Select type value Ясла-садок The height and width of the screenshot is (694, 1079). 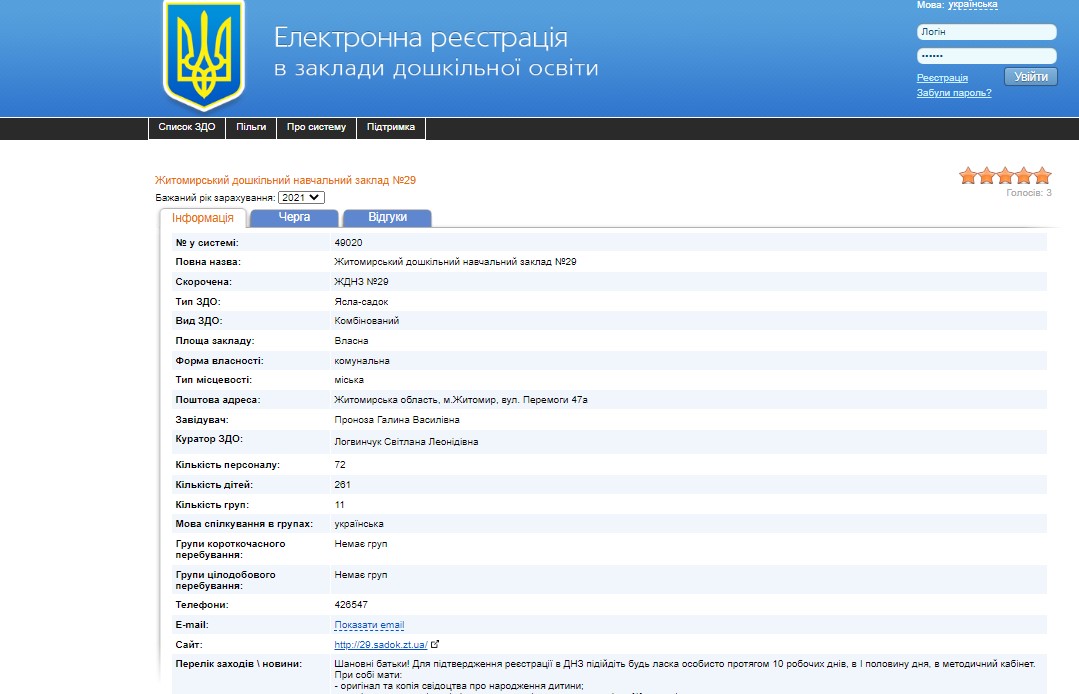tap(361, 302)
